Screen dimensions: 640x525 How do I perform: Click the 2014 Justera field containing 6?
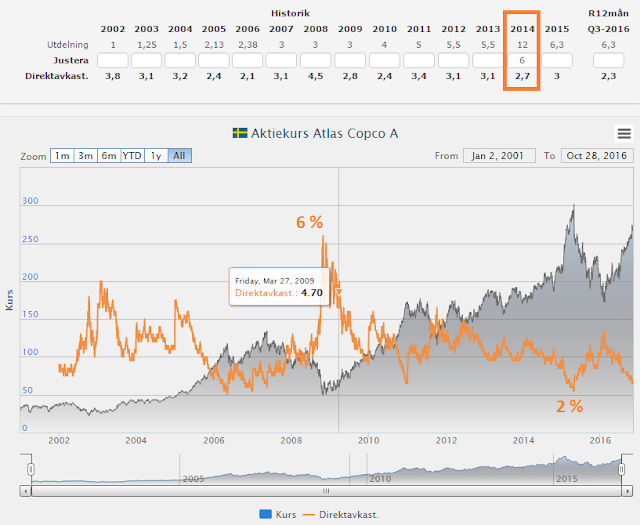coord(522,60)
